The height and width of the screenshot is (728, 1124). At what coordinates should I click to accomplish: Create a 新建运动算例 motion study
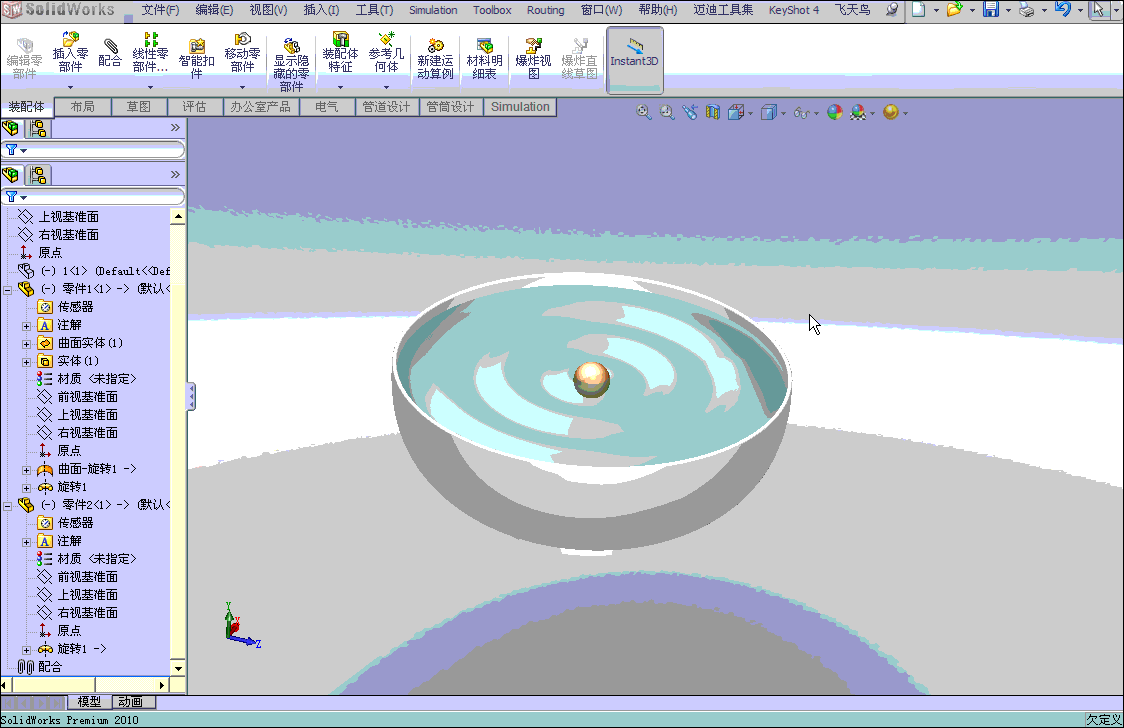435,59
